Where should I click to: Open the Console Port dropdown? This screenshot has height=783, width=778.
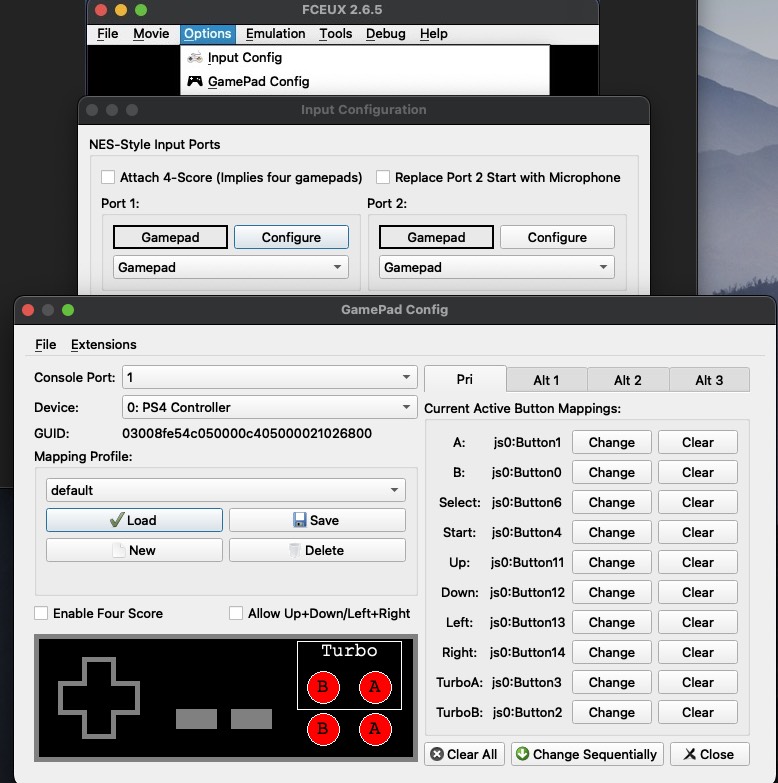[269, 378]
